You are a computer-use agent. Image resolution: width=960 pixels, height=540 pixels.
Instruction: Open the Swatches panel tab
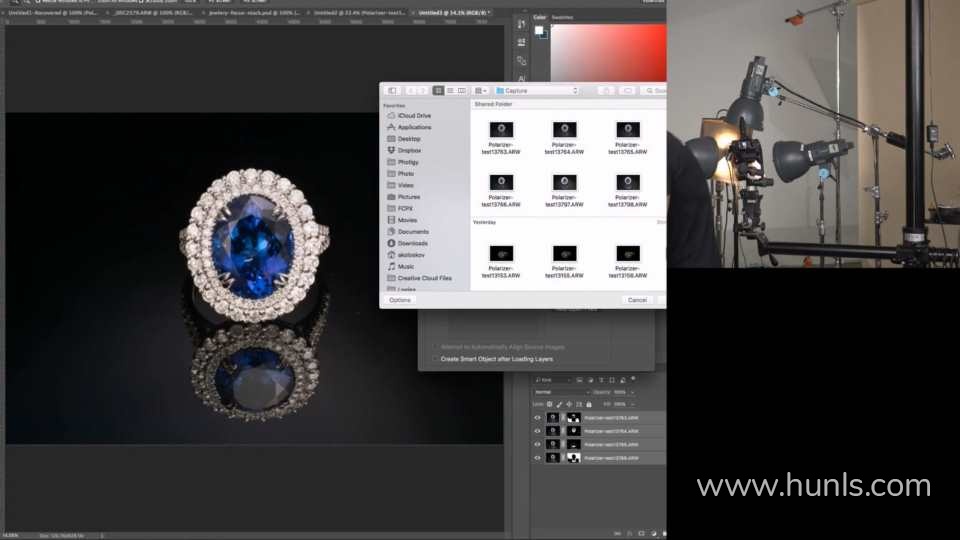tap(563, 17)
